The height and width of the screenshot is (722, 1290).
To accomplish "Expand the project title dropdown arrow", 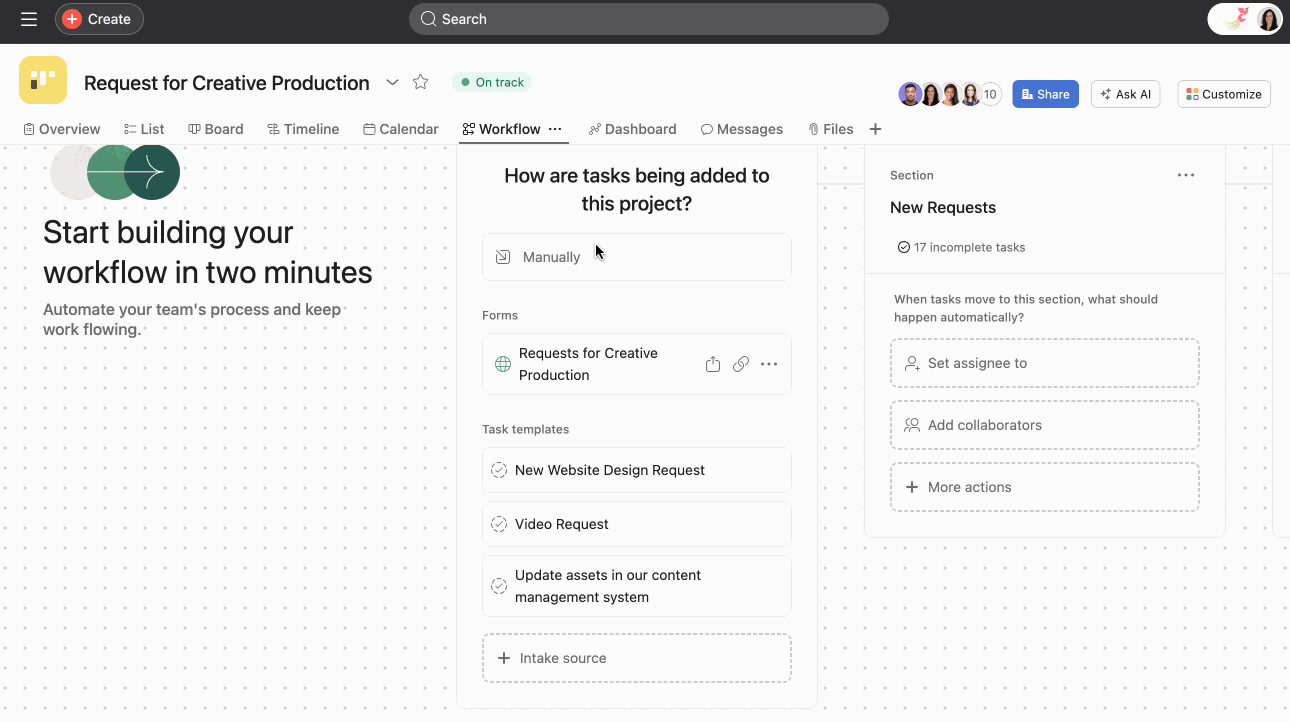I will pos(392,83).
